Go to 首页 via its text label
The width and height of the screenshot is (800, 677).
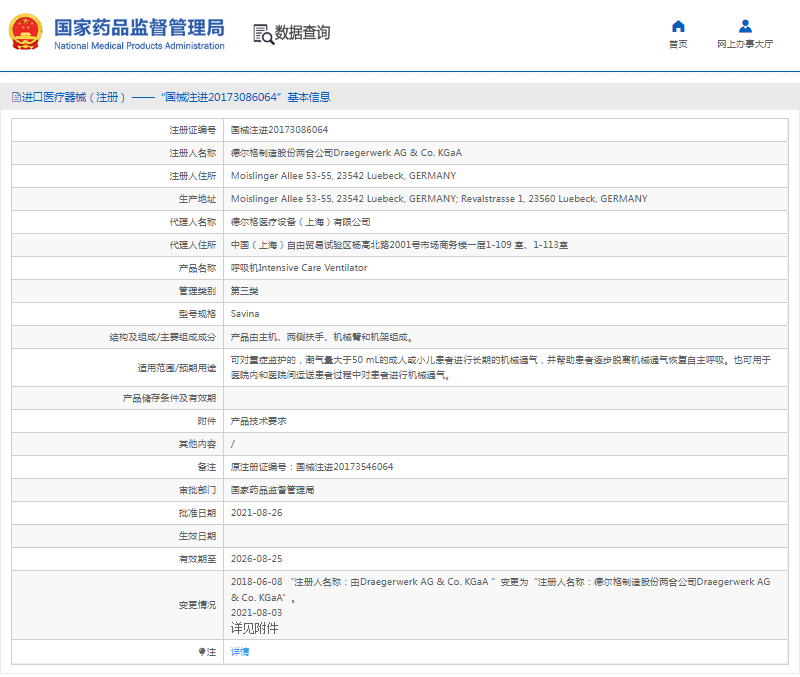[x=678, y=44]
